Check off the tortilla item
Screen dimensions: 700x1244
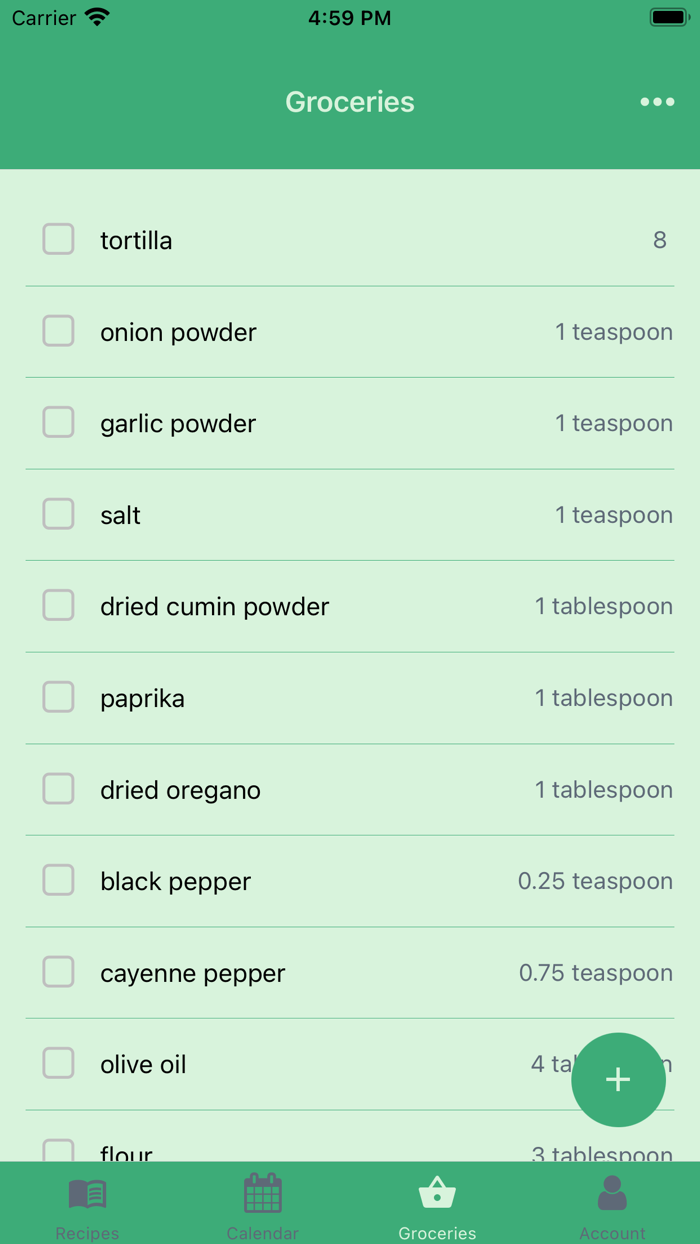(58, 239)
